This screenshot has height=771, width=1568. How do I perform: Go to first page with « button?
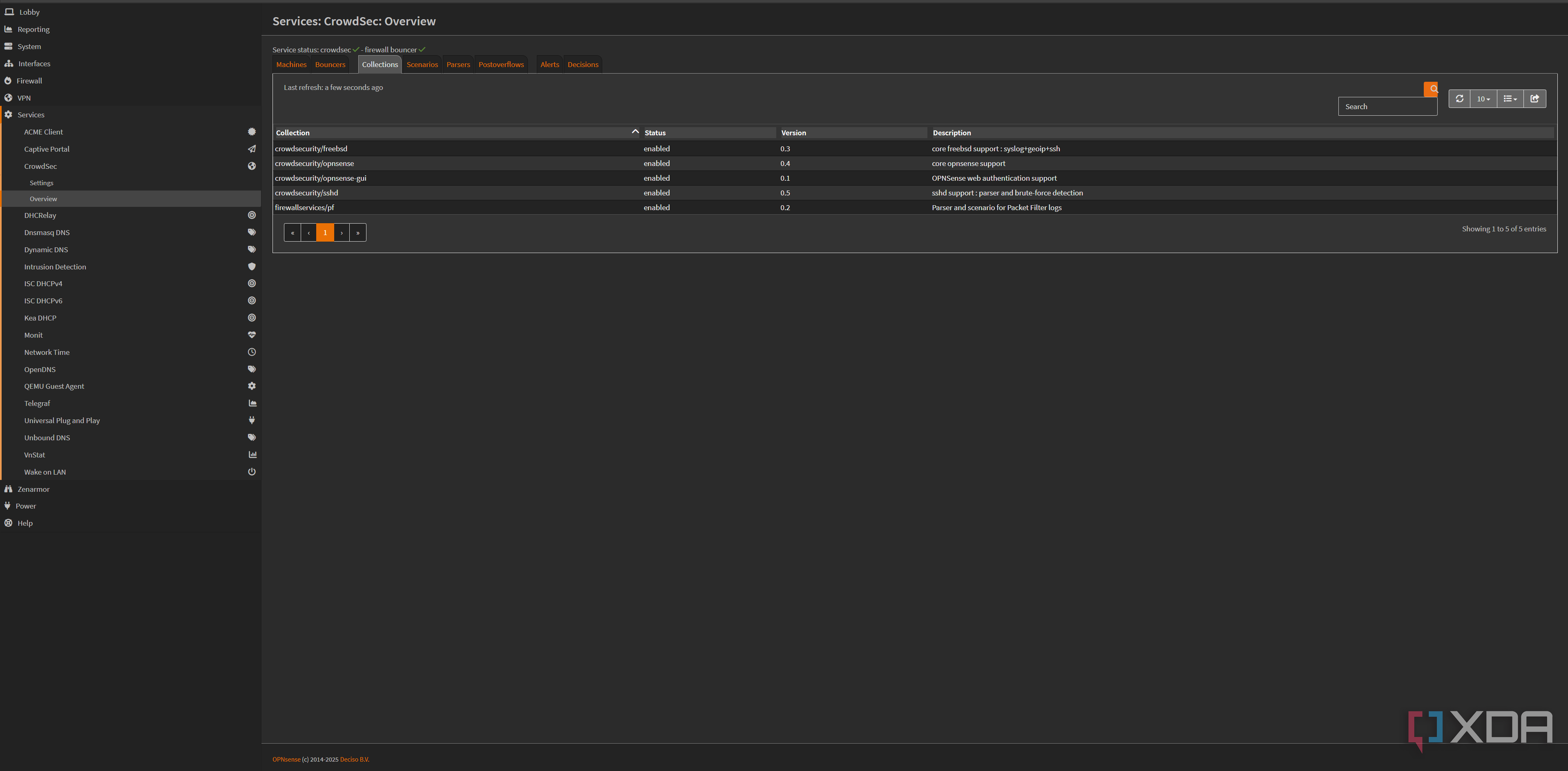(292, 233)
